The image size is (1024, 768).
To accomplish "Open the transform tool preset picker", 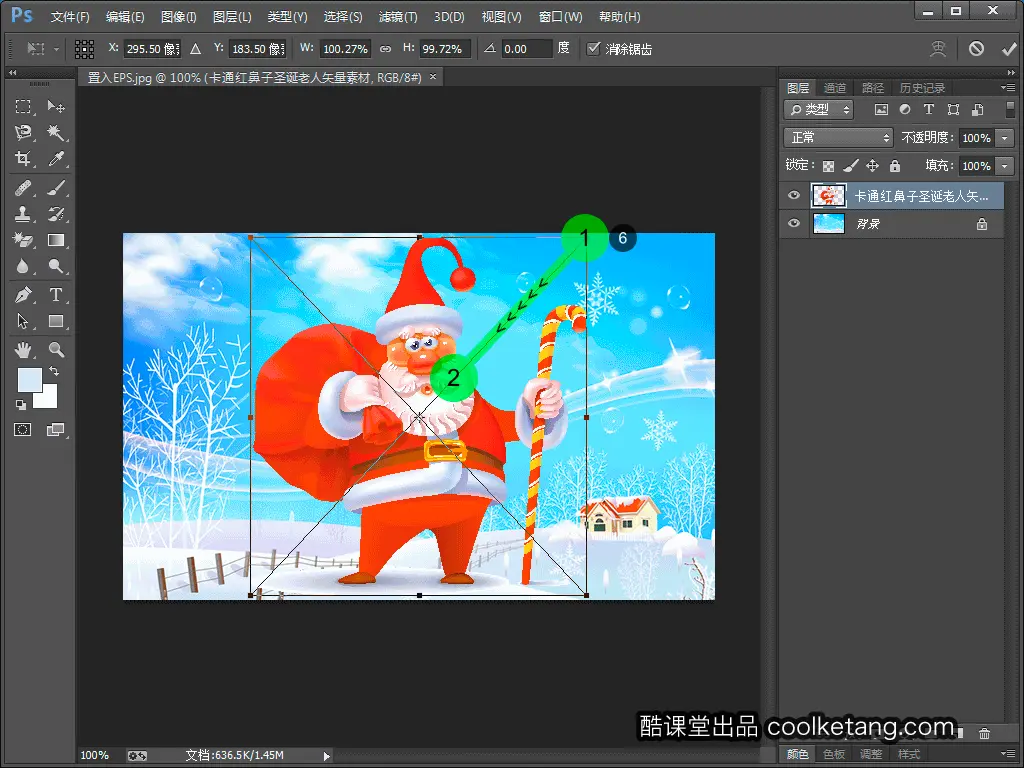I will click(x=42, y=49).
